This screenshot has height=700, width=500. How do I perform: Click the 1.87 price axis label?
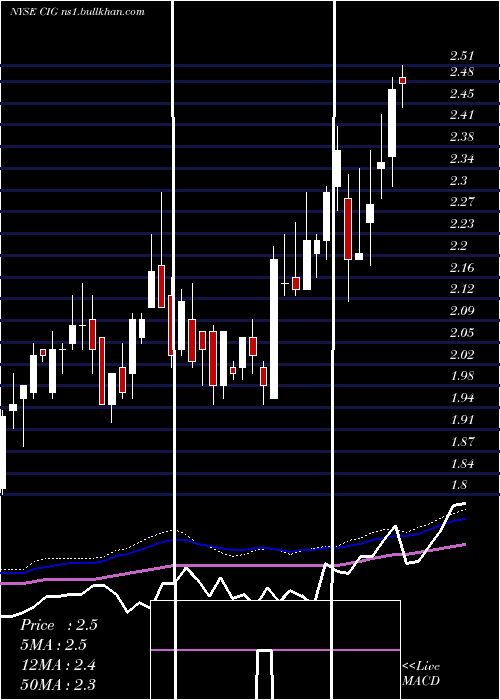462,442
